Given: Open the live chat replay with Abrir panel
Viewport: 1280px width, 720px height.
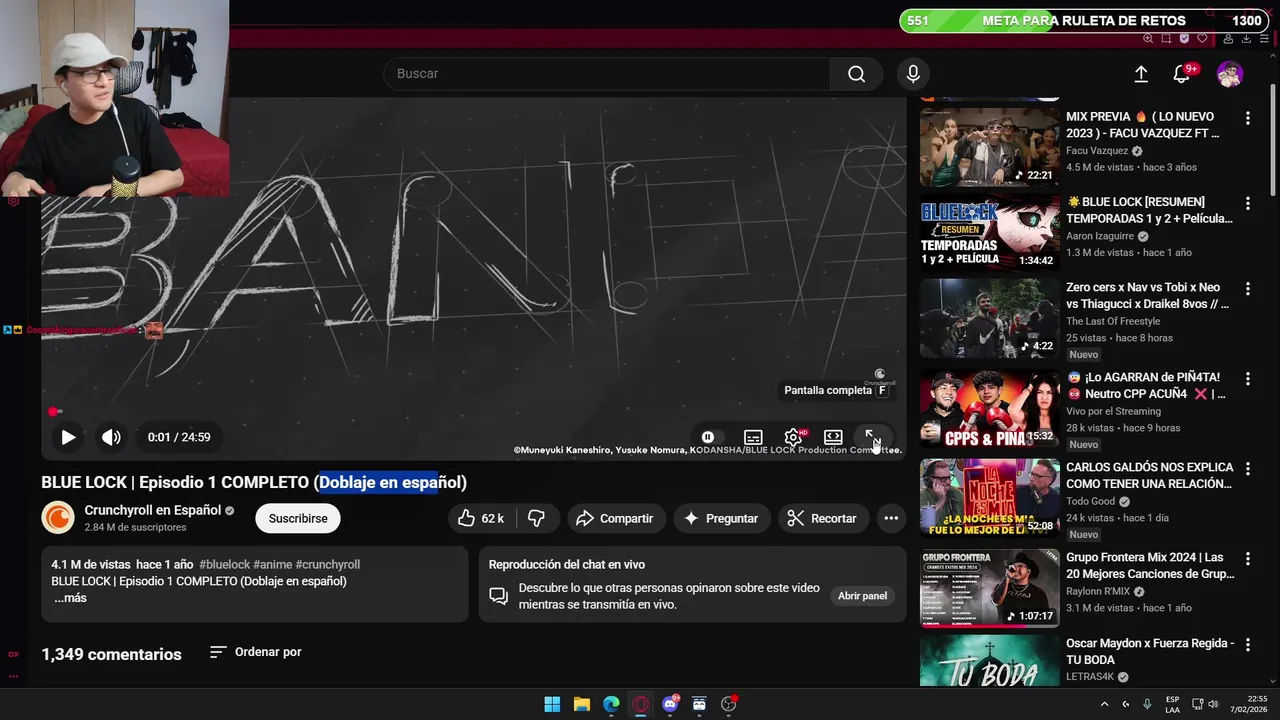Looking at the screenshot, I should (862, 596).
